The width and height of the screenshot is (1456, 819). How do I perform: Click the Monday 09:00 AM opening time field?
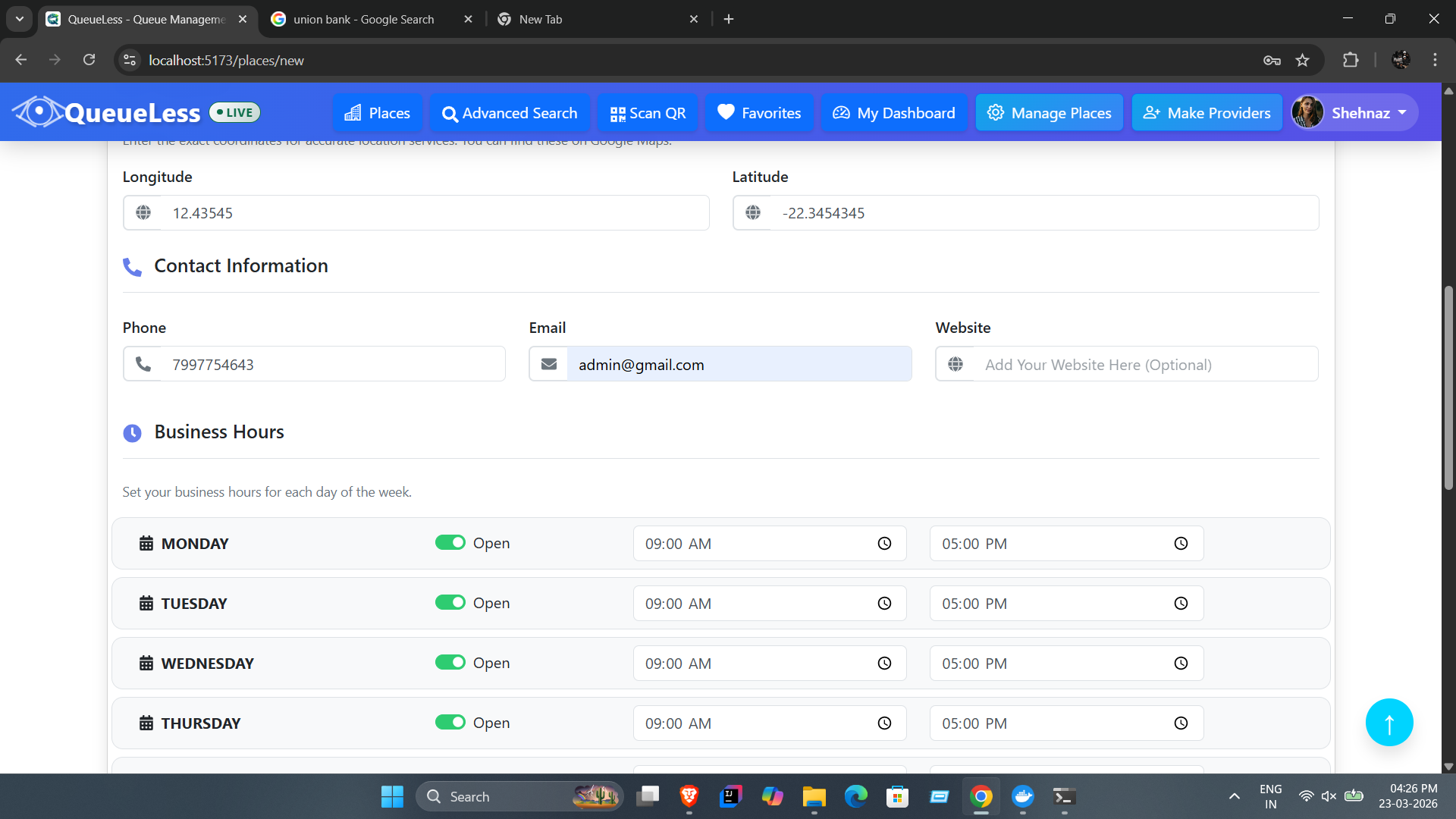[x=770, y=544]
